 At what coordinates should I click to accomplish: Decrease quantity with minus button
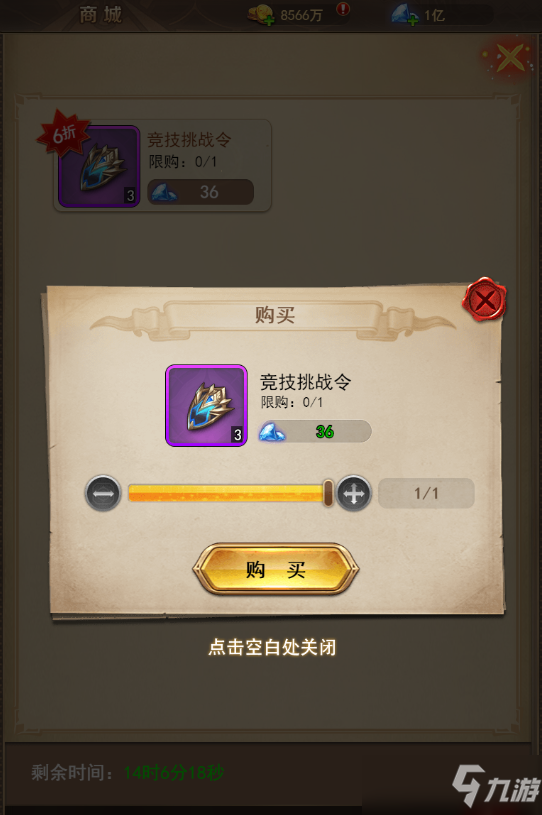(103, 493)
